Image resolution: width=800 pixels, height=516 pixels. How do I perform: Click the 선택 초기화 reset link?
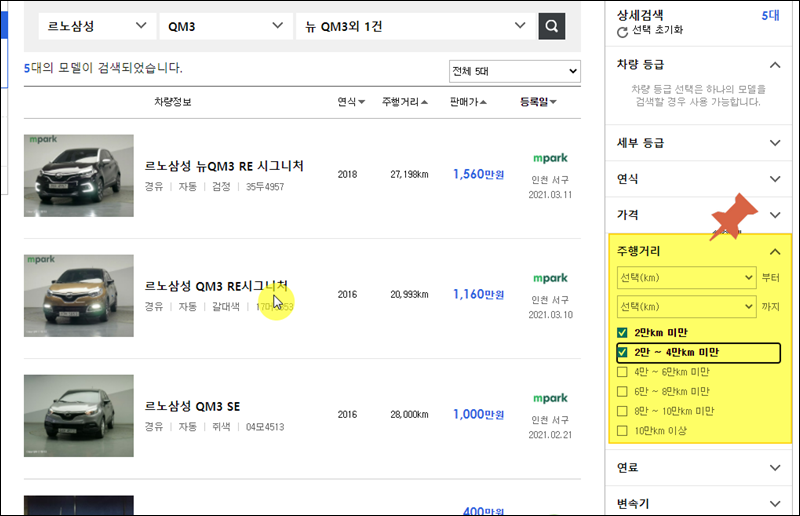(657, 30)
